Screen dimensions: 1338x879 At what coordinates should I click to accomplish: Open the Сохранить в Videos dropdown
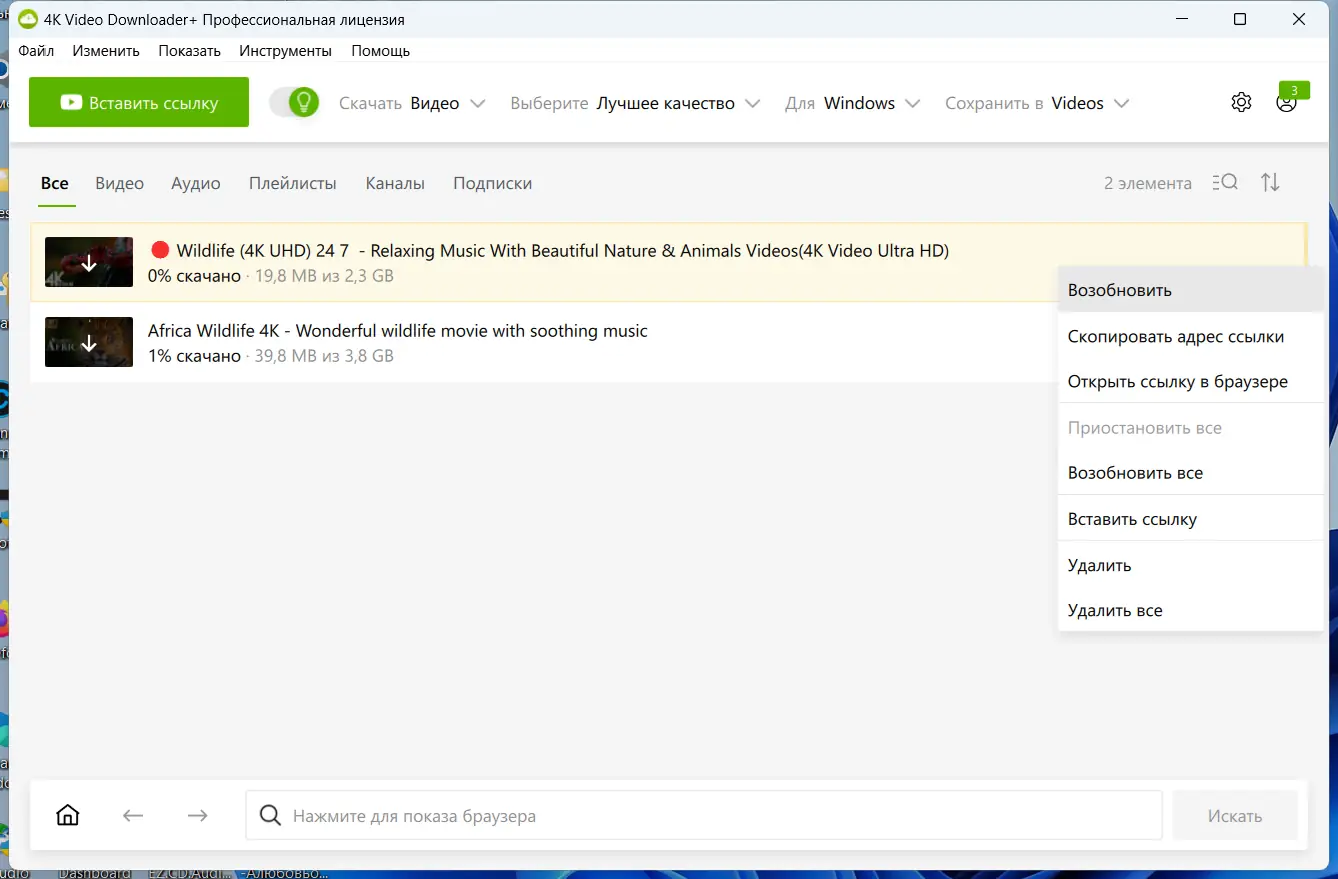[x=1037, y=103]
